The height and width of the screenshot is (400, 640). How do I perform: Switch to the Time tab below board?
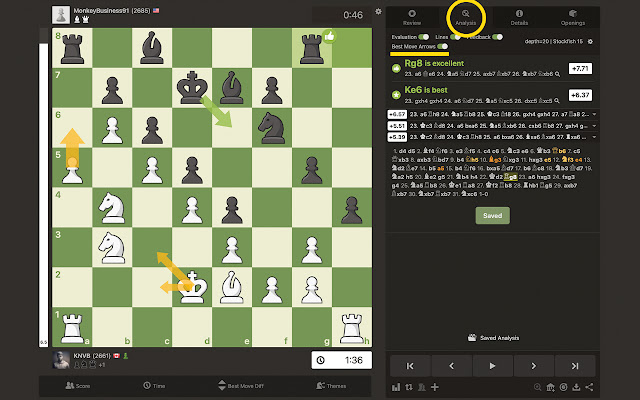(154, 386)
